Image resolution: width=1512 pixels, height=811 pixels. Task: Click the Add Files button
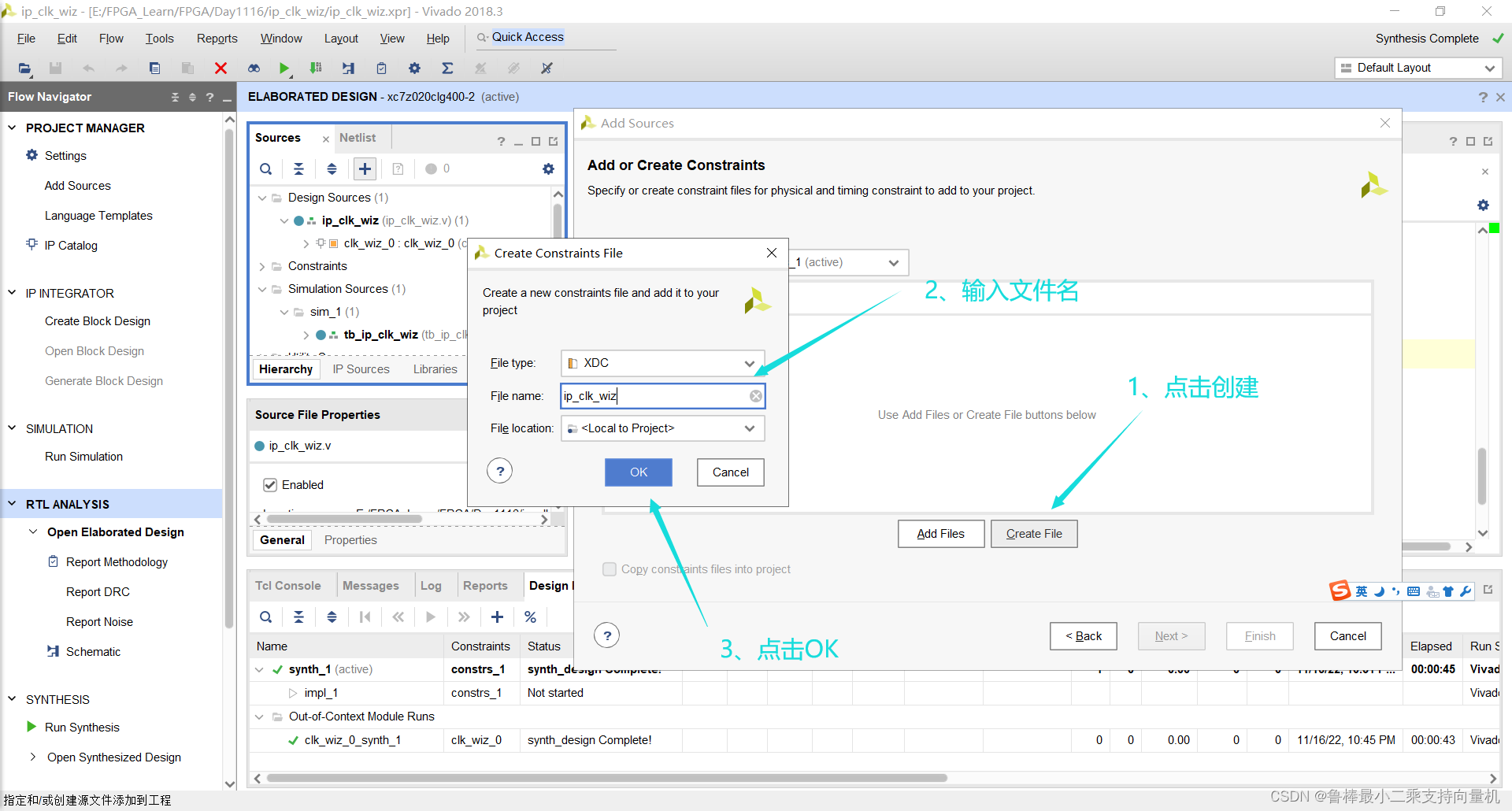[941, 534]
